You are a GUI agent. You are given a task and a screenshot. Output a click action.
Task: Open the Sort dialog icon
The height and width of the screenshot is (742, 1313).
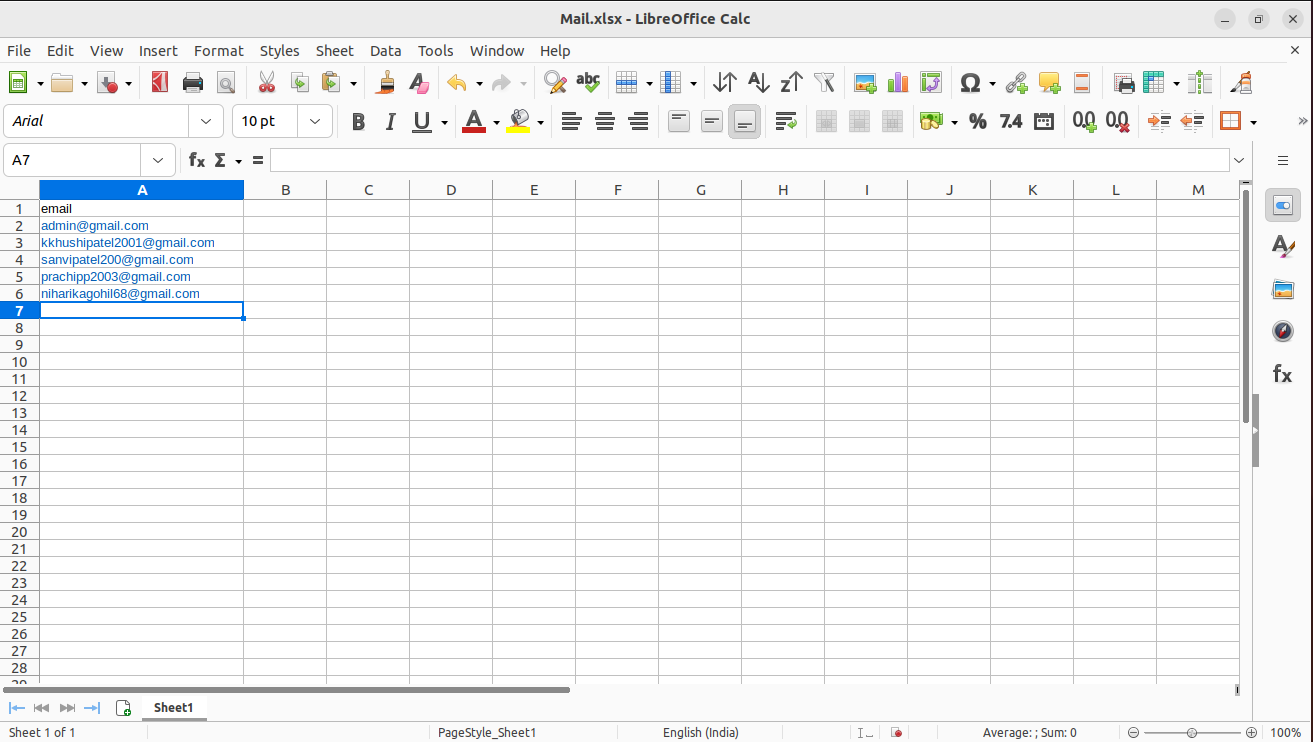click(x=725, y=83)
